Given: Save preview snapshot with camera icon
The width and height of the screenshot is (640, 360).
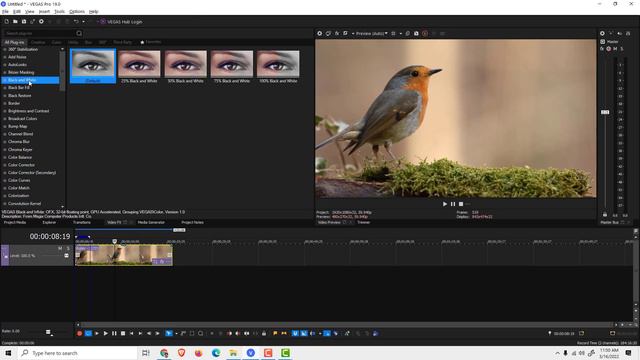Looking at the screenshot, I should (416, 33).
